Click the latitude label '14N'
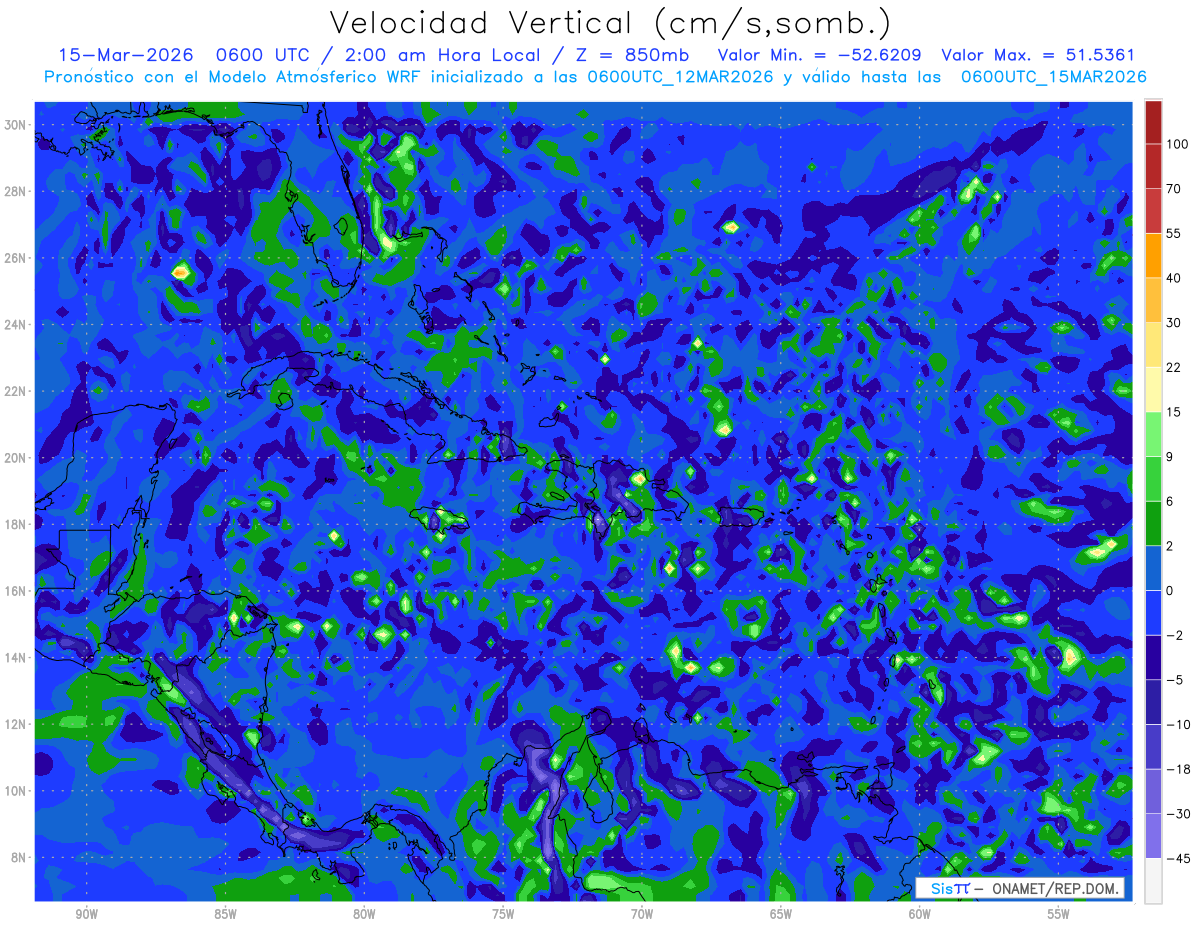1200x927 pixels. coord(16,658)
